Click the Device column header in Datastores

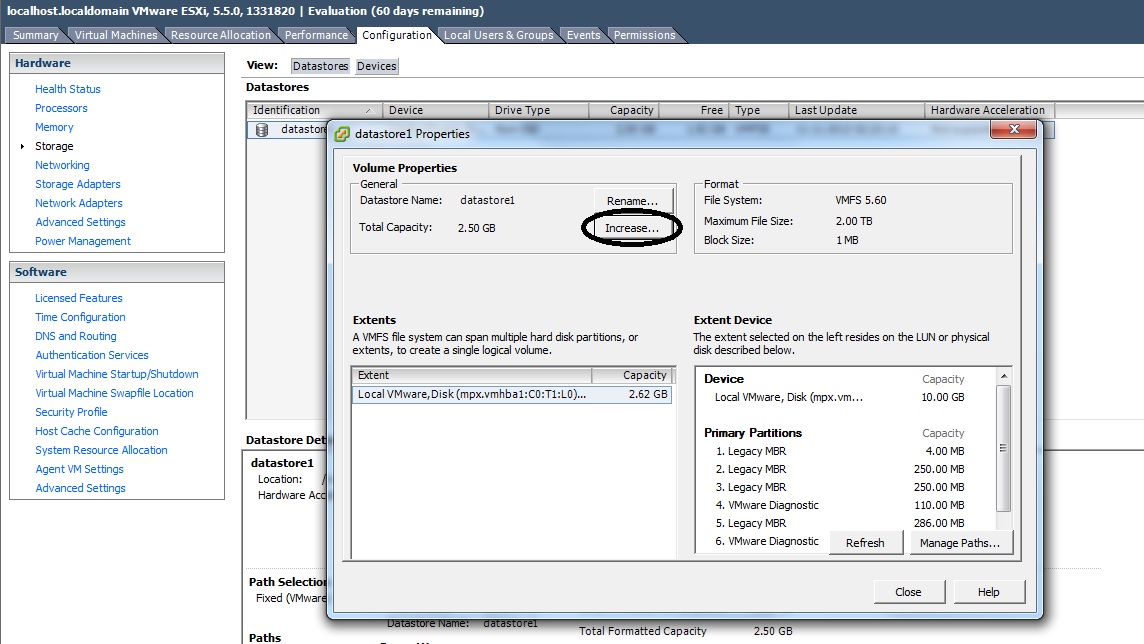tap(436, 110)
